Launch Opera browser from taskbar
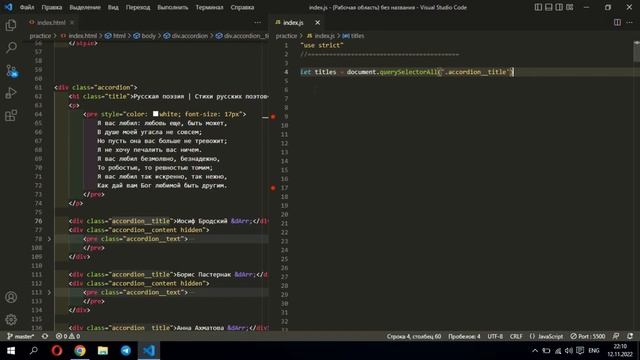This screenshot has width=640, height=360. click(x=57, y=350)
